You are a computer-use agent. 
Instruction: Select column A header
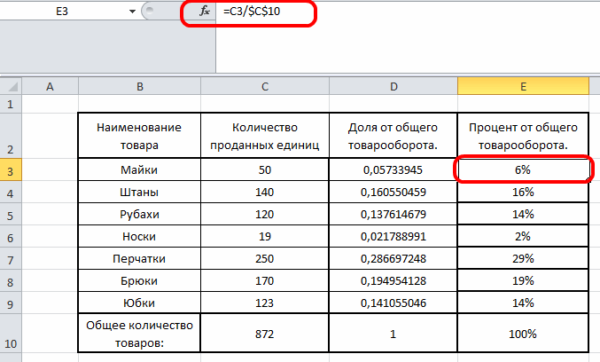(50, 86)
